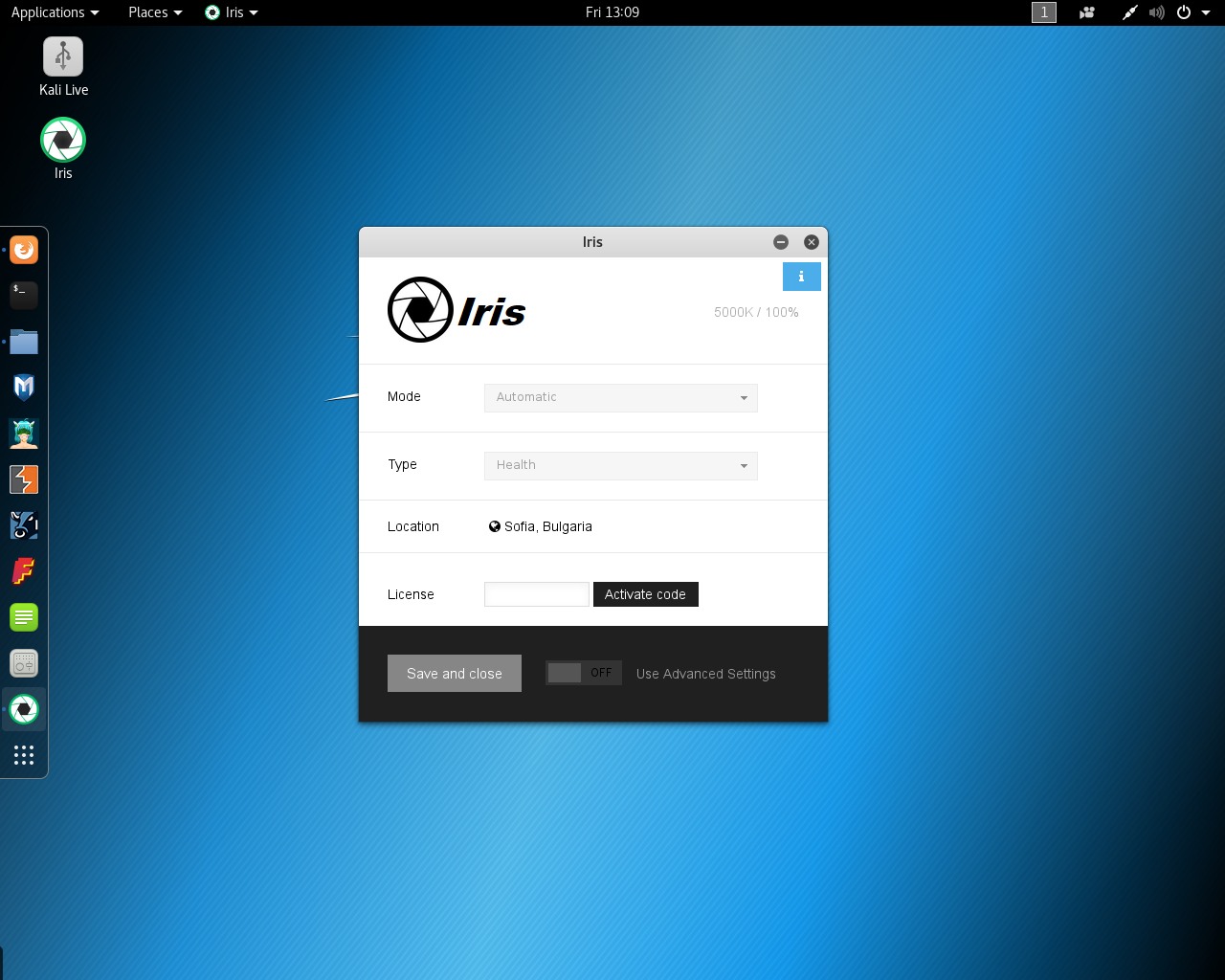The image size is (1225, 980).
Task: Click workspace indicator 1 in top bar
Action: point(1044,12)
